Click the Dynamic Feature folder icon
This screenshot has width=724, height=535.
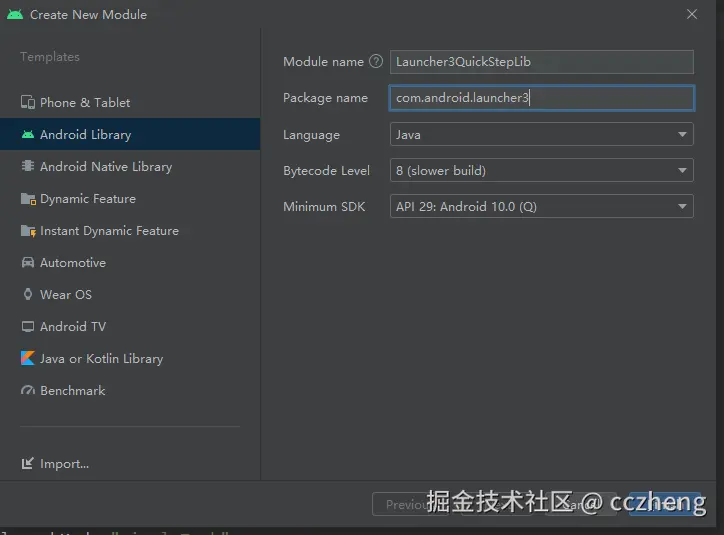coord(28,198)
